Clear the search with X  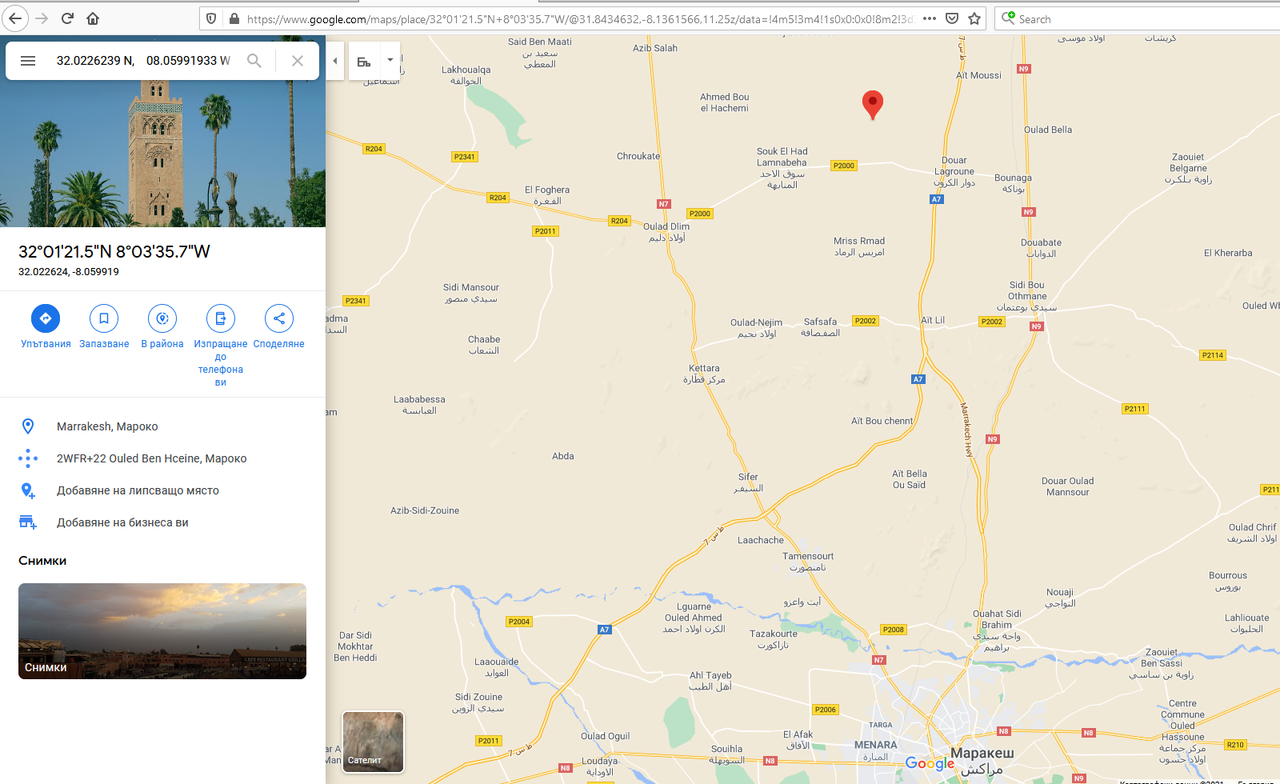[x=297, y=61]
